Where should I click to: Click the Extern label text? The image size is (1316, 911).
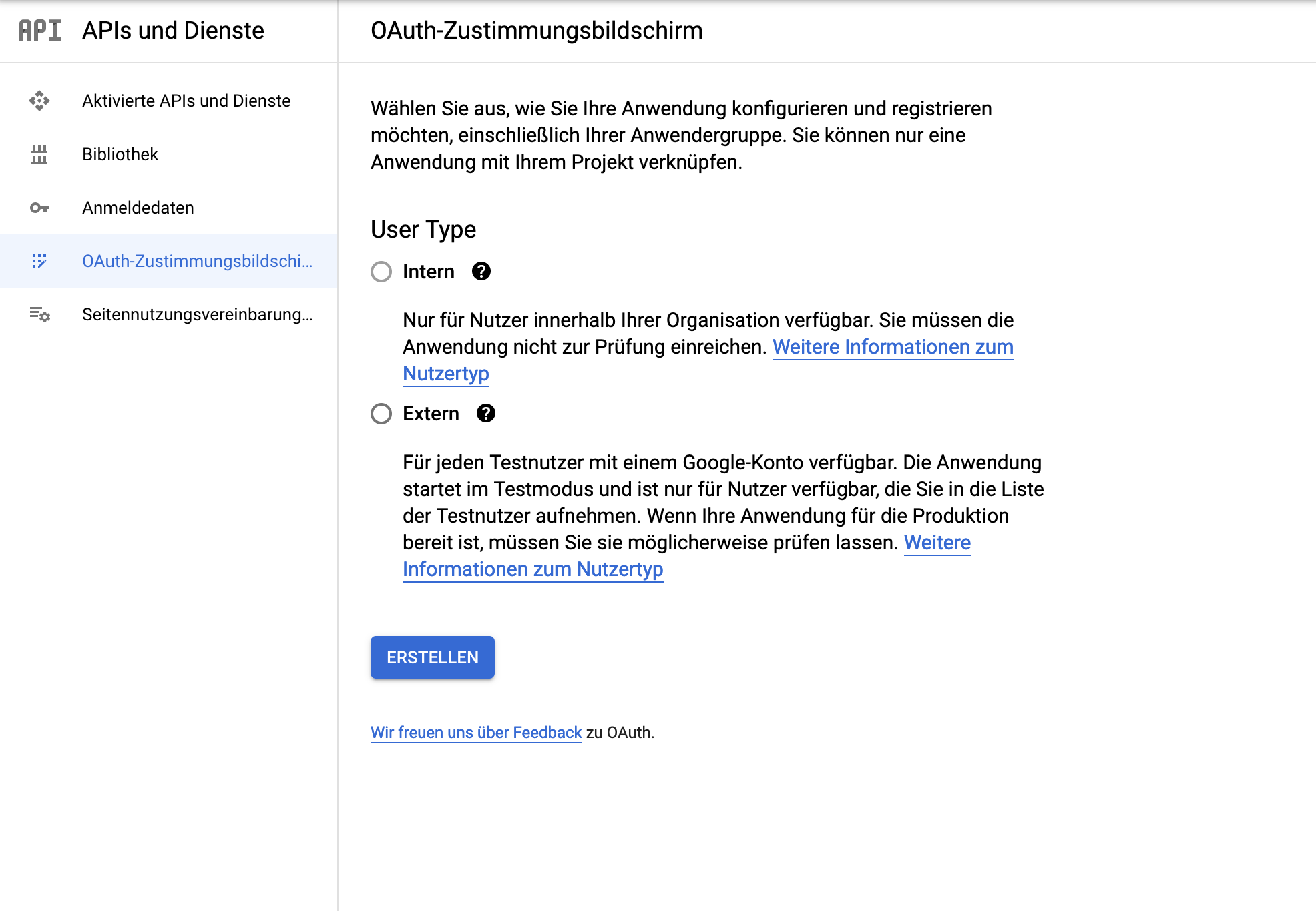[x=431, y=414]
